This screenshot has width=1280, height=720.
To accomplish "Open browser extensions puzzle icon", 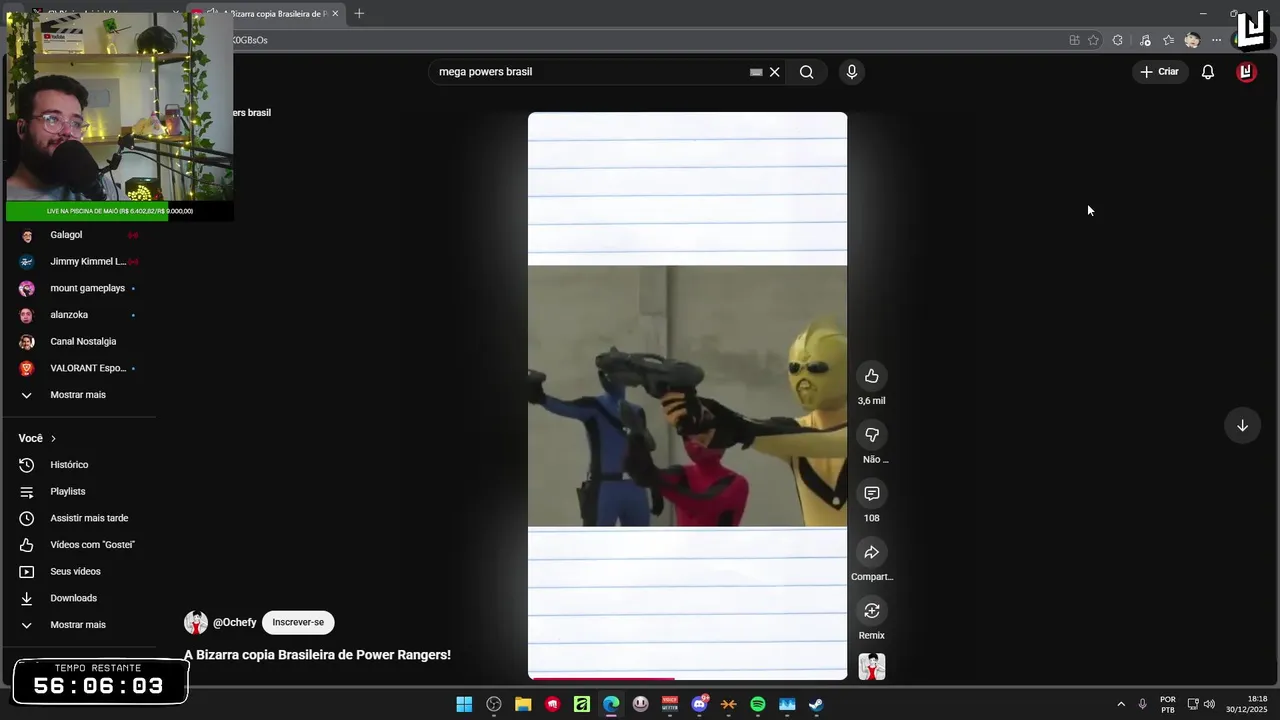I will click(x=1117, y=40).
